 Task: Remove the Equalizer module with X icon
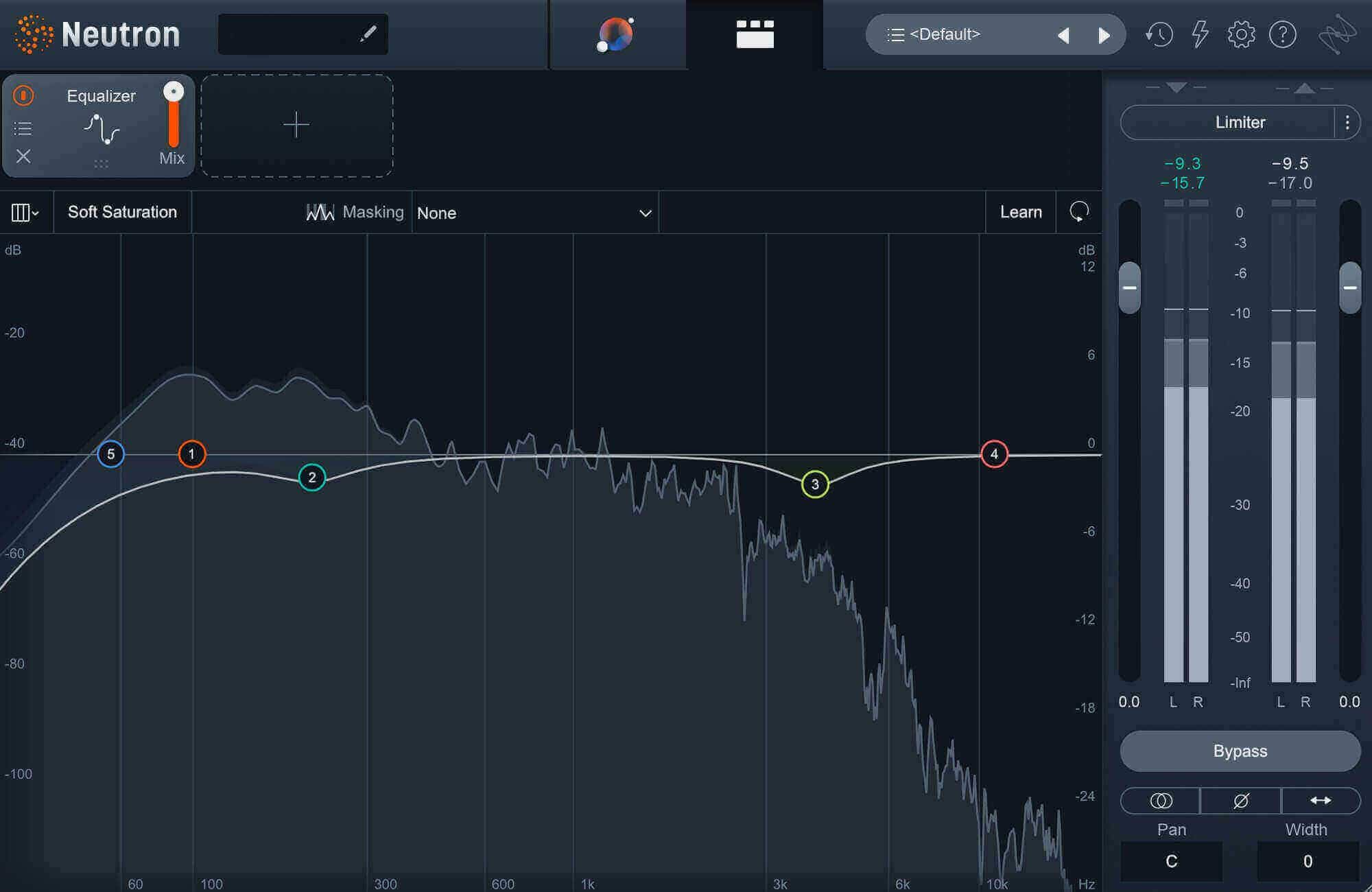(x=23, y=156)
